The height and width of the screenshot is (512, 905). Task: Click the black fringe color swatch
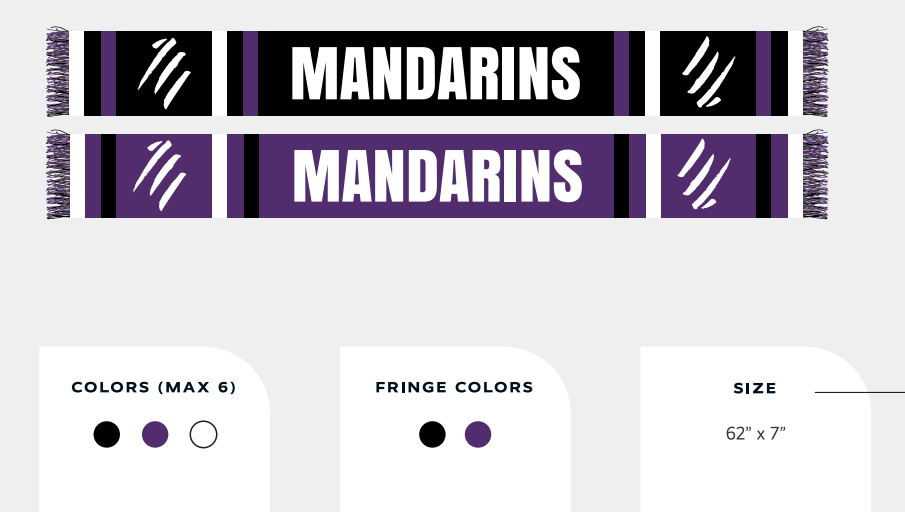tap(432, 434)
